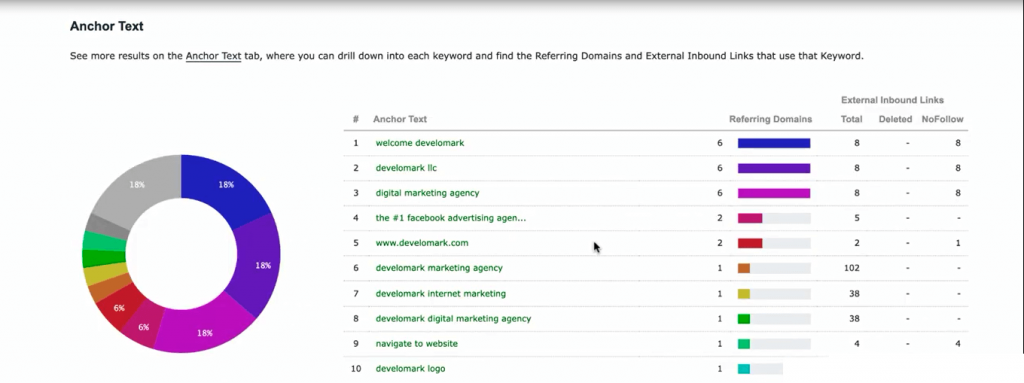Click the External Inbound Links header
The width and height of the screenshot is (1024, 383).
892,100
